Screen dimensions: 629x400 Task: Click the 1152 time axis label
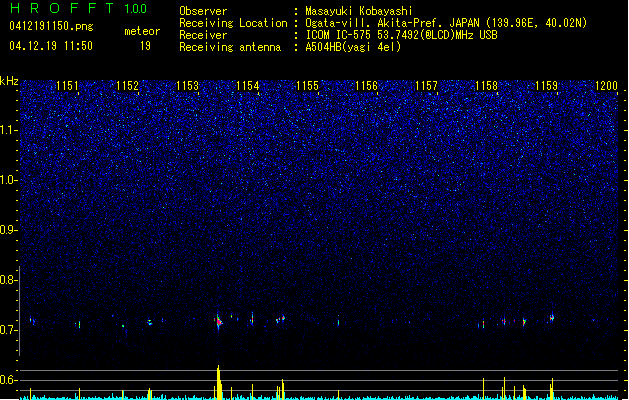127,86
